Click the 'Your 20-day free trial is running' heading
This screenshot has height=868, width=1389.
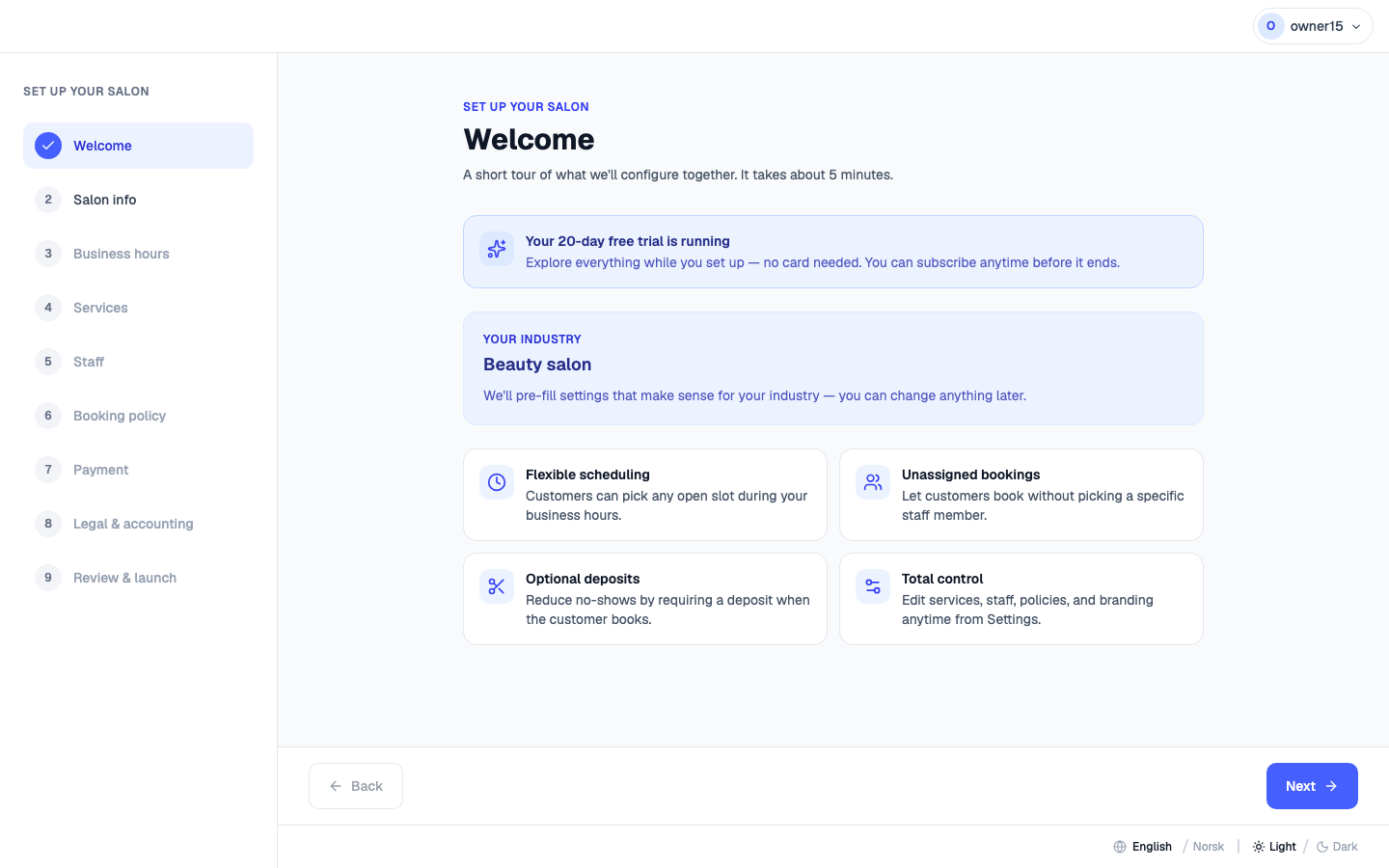tap(628, 241)
